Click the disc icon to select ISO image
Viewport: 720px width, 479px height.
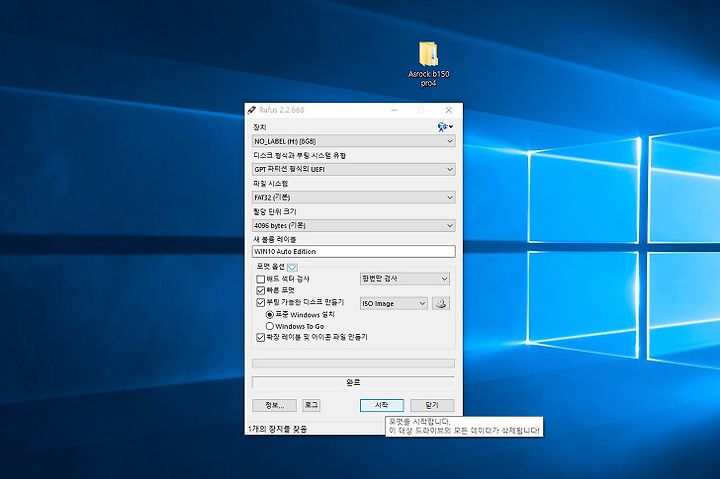click(x=441, y=304)
